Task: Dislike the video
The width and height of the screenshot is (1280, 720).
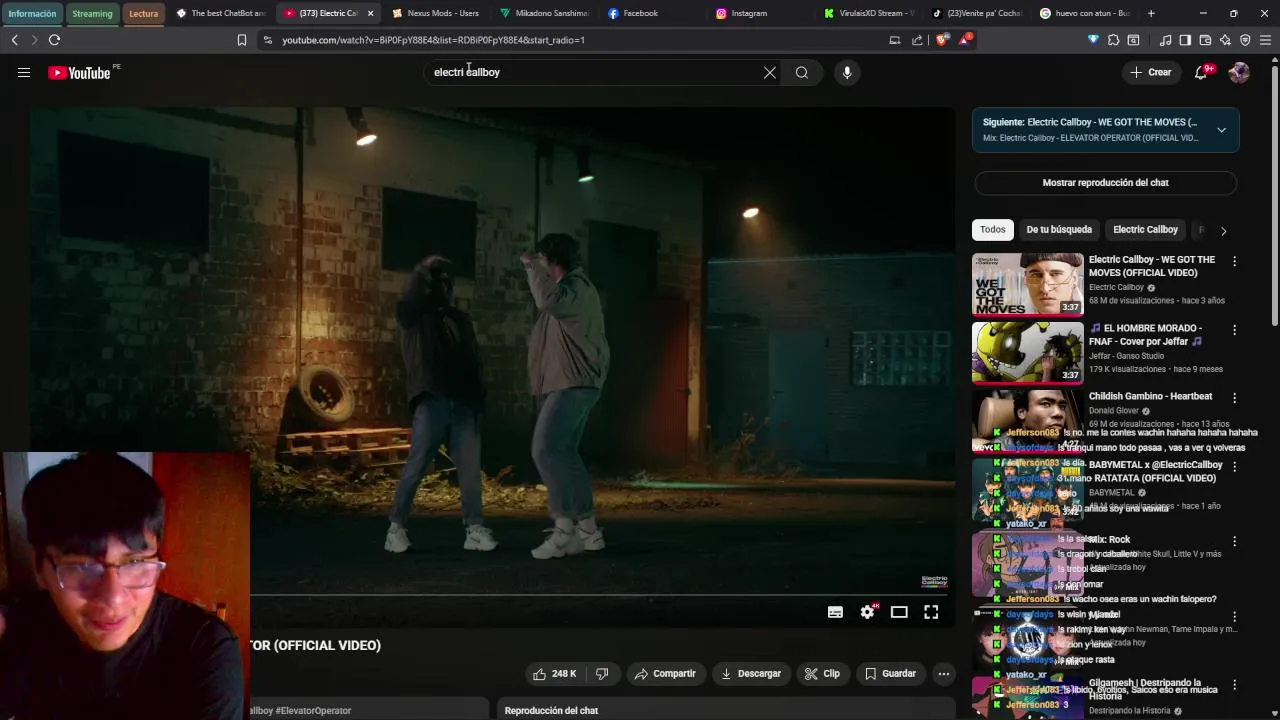Action: pos(602,674)
